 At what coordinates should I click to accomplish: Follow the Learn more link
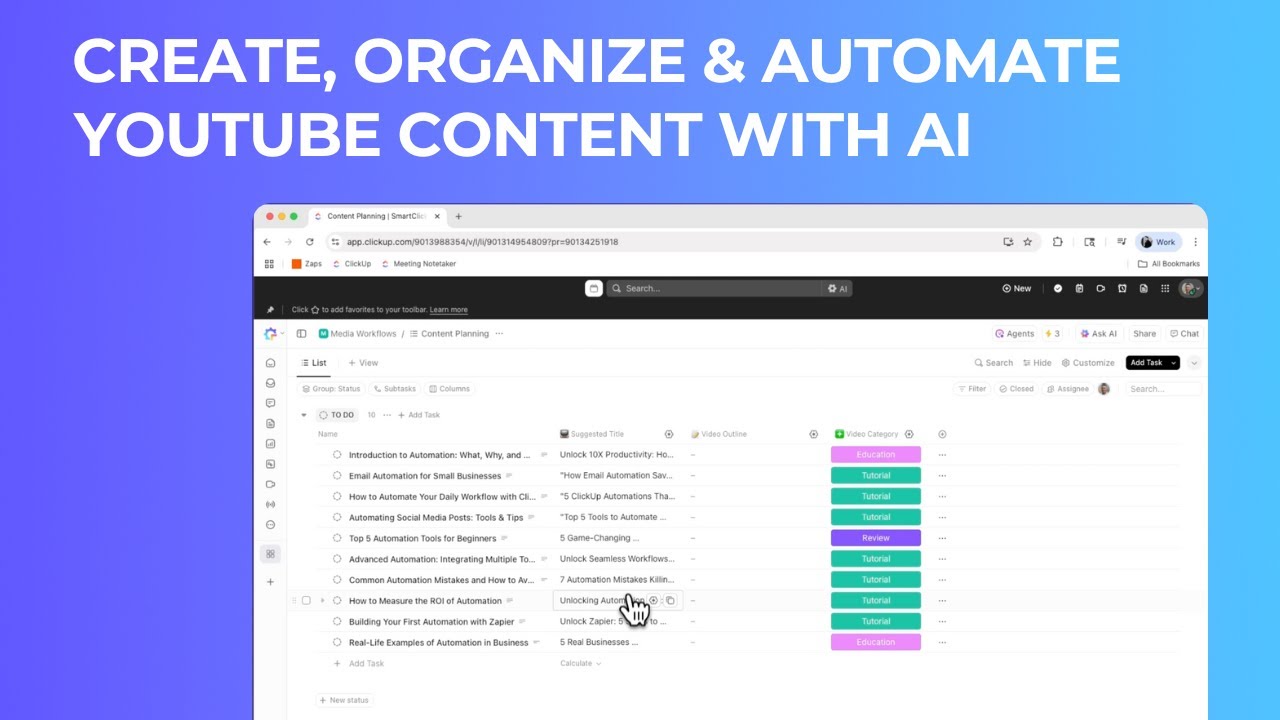coord(448,310)
